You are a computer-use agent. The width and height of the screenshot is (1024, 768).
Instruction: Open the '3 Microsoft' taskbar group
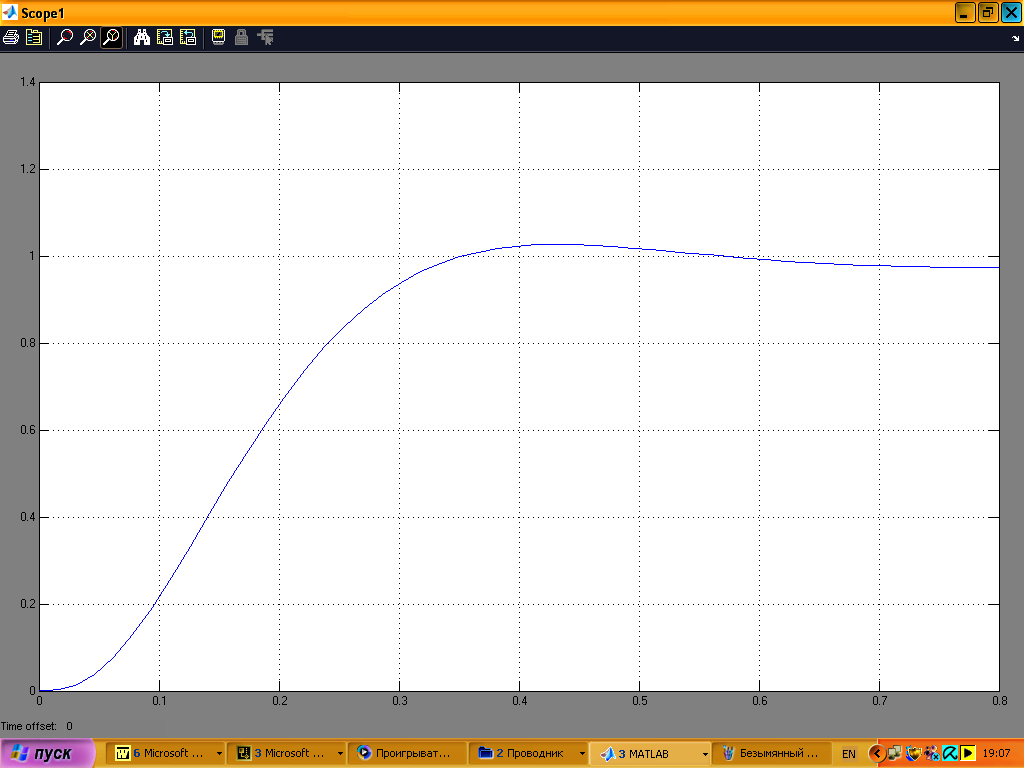284,753
